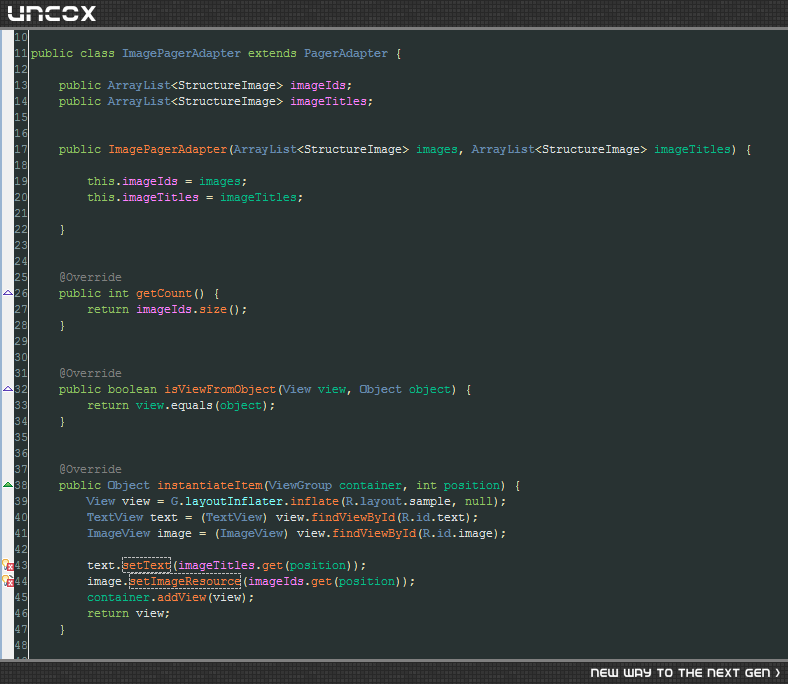Open the error quick-fix icon on line 43
Screen dimensions: 788x684
pyautogui.click(x=8, y=565)
